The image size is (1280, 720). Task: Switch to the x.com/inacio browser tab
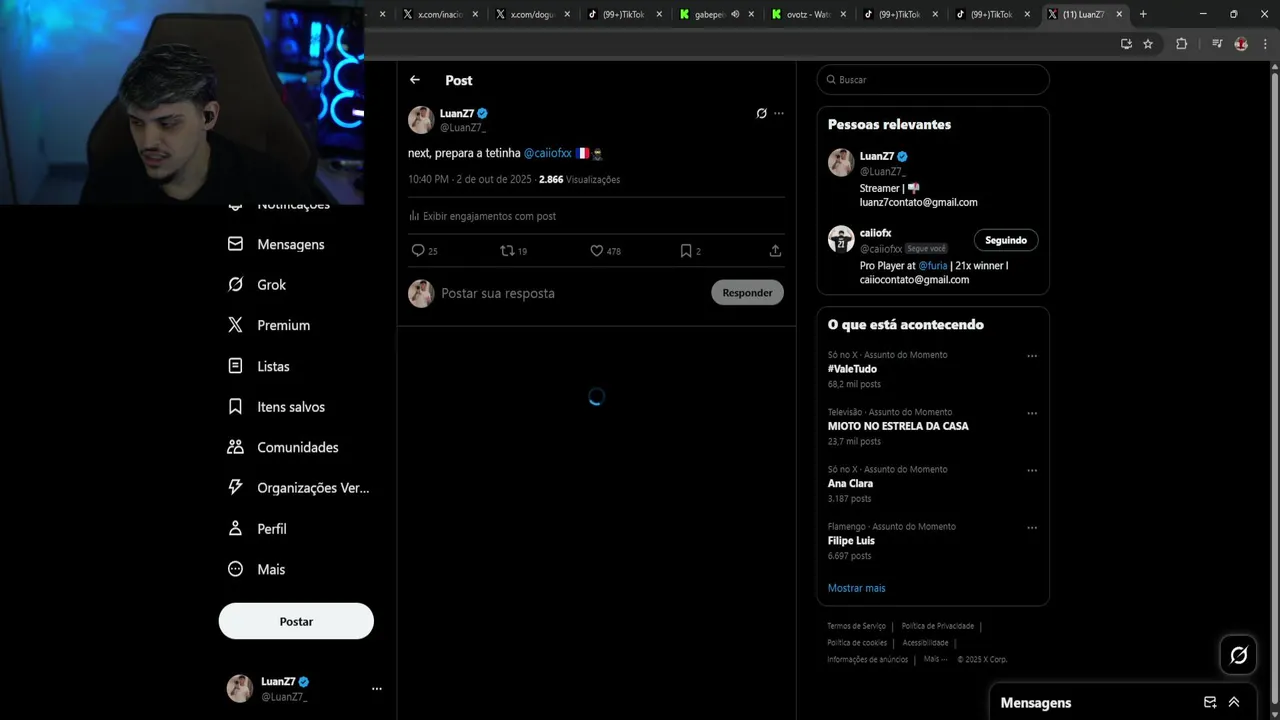(440, 14)
